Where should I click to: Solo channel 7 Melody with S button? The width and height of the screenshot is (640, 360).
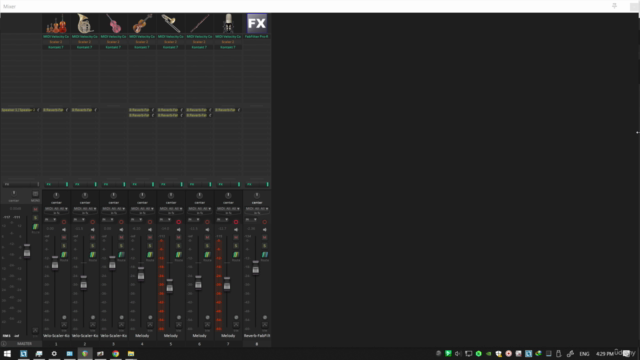click(x=236, y=246)
